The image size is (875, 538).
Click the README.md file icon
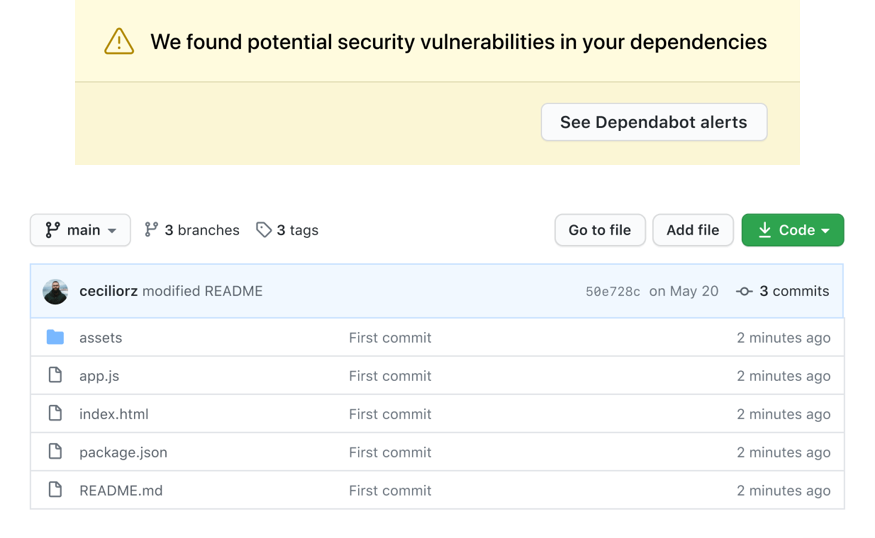coord(55,489)
